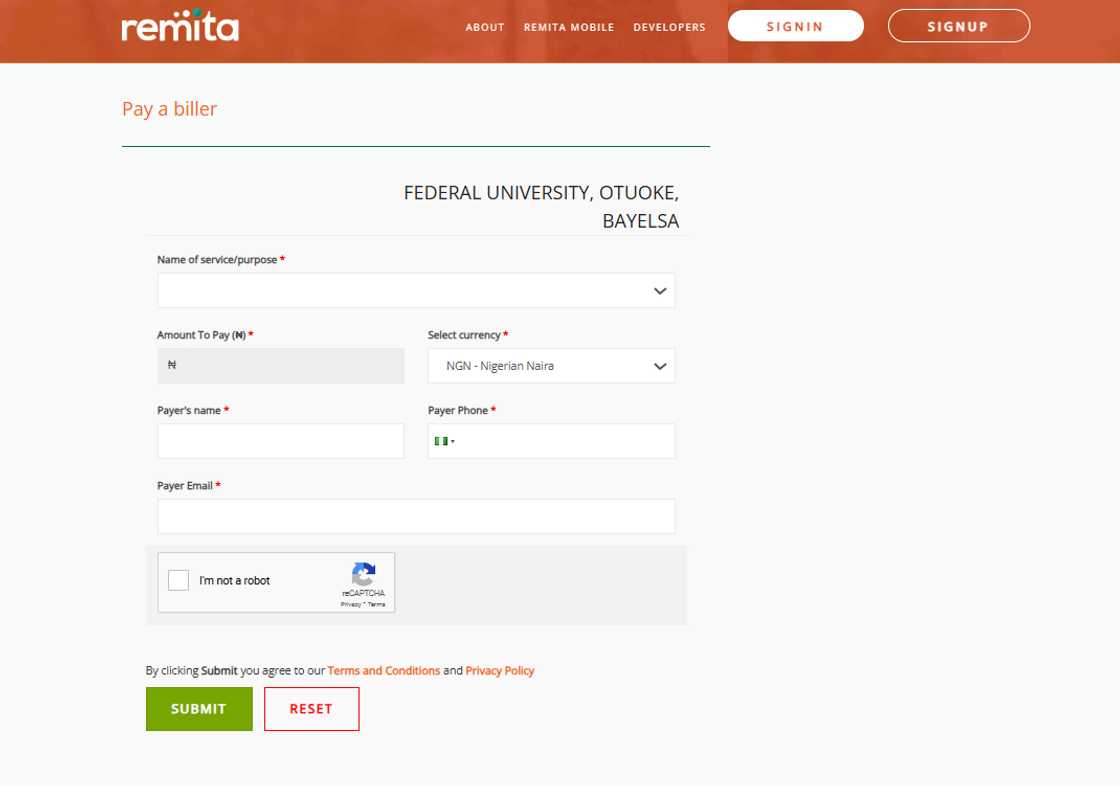Click into the Payer Phone field
1120x786 pixels.
(x=565, y=441)
